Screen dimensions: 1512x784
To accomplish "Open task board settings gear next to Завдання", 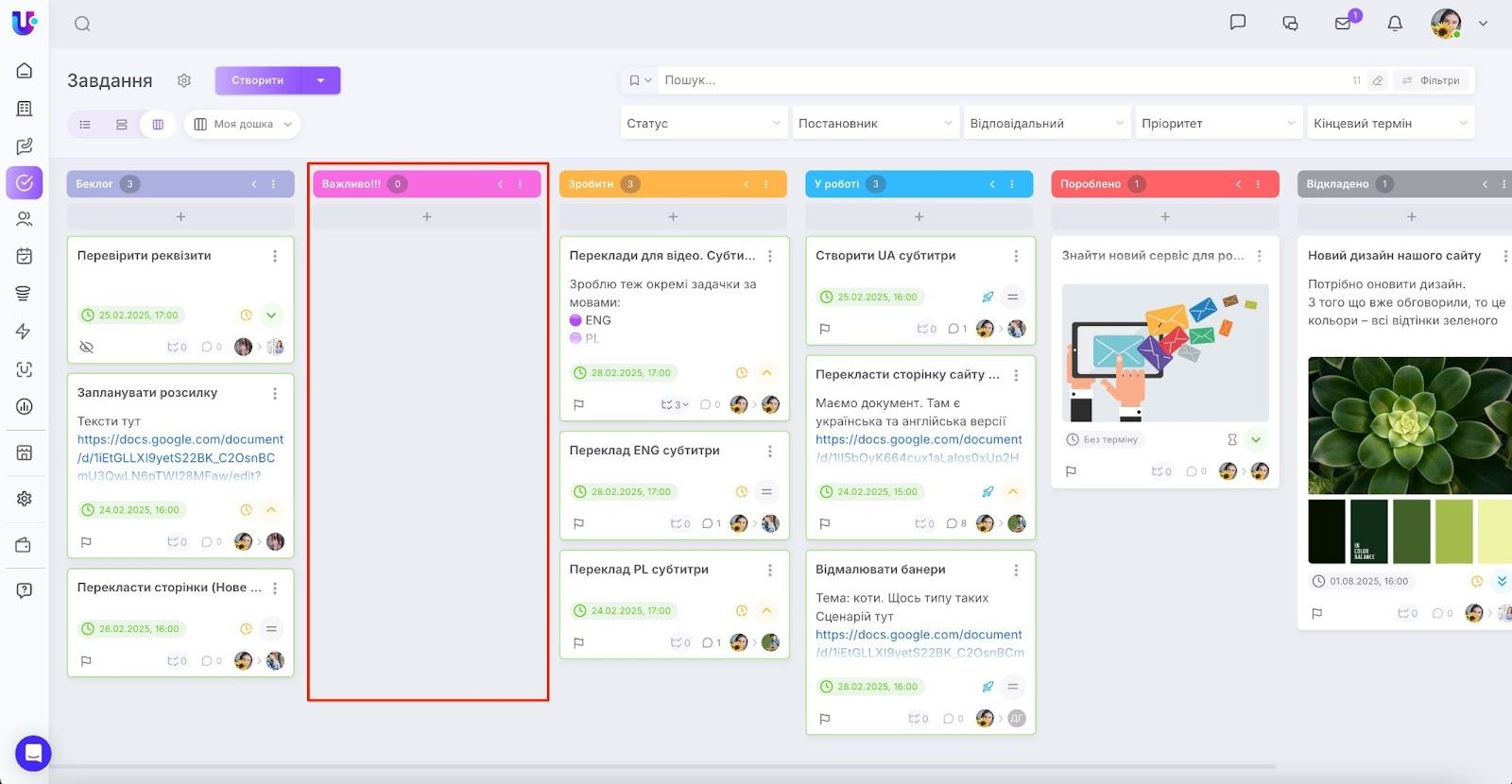I will (184, 80).
